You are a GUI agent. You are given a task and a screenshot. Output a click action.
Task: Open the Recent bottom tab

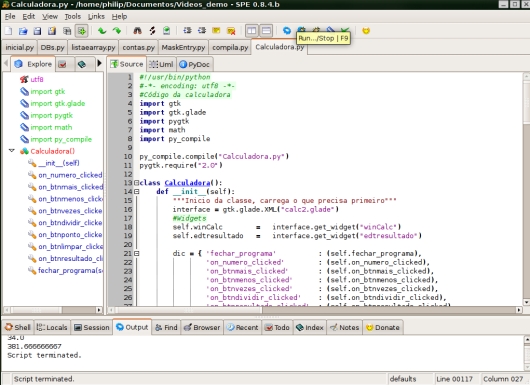coord(242,328)
